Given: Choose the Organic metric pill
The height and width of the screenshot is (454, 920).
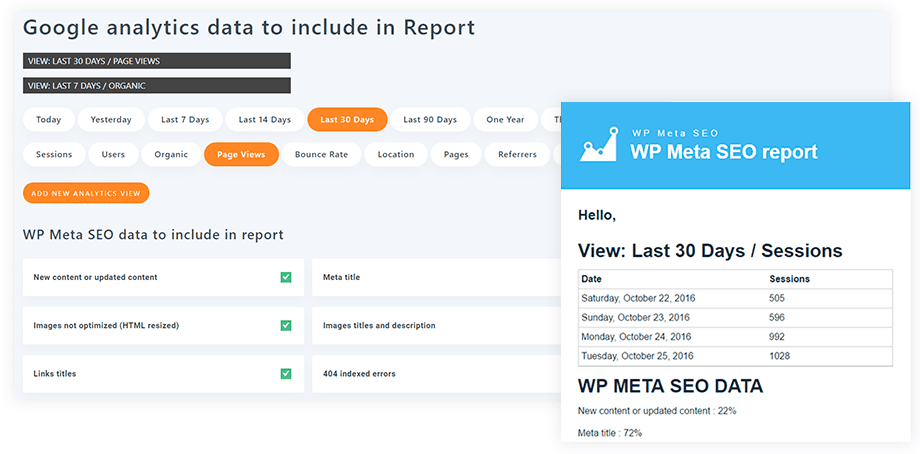Looking at the screenshot, I should pos(170,155).
